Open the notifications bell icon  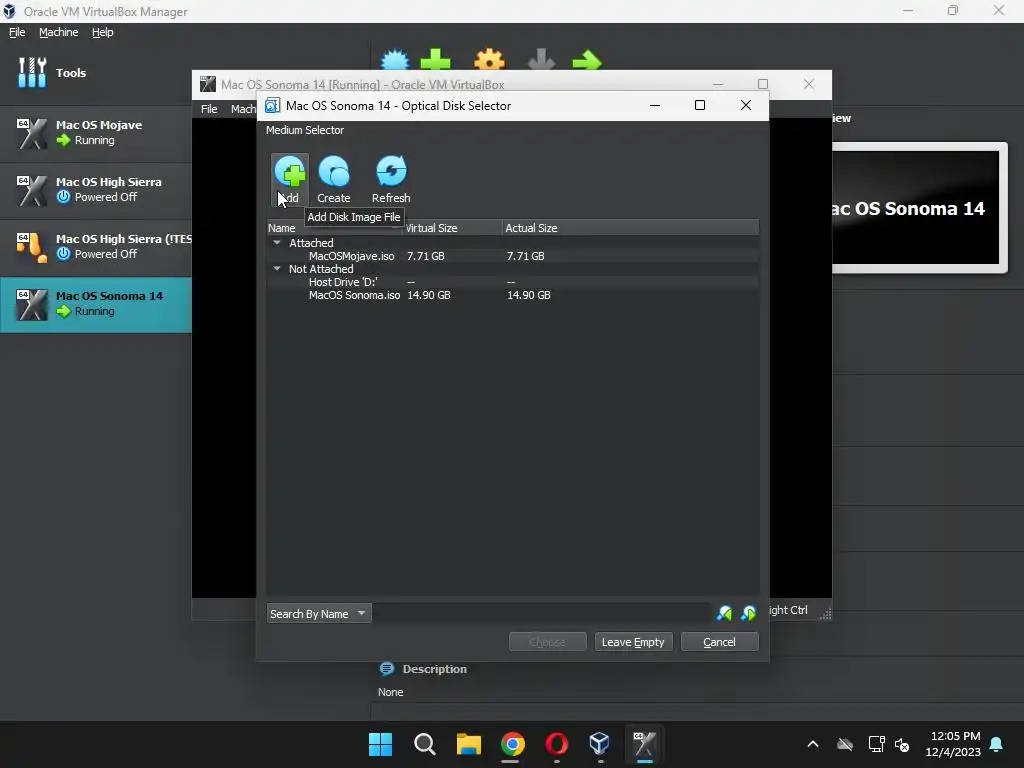tap(996, 744)
